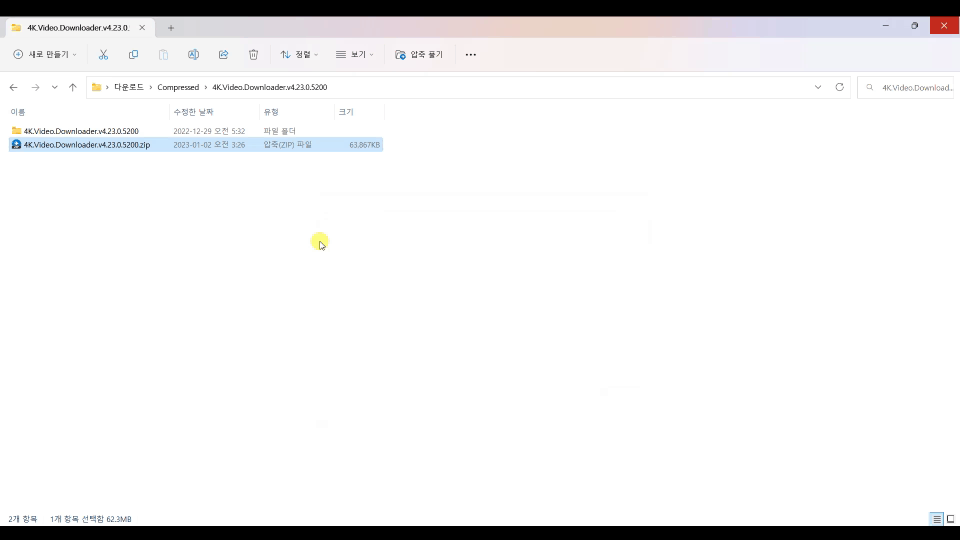This screenshot has width=960, height=540.
Task: Select 4K.Video.Downloader.v4.23.0.5200.zip file name
Action: point(87,144)
